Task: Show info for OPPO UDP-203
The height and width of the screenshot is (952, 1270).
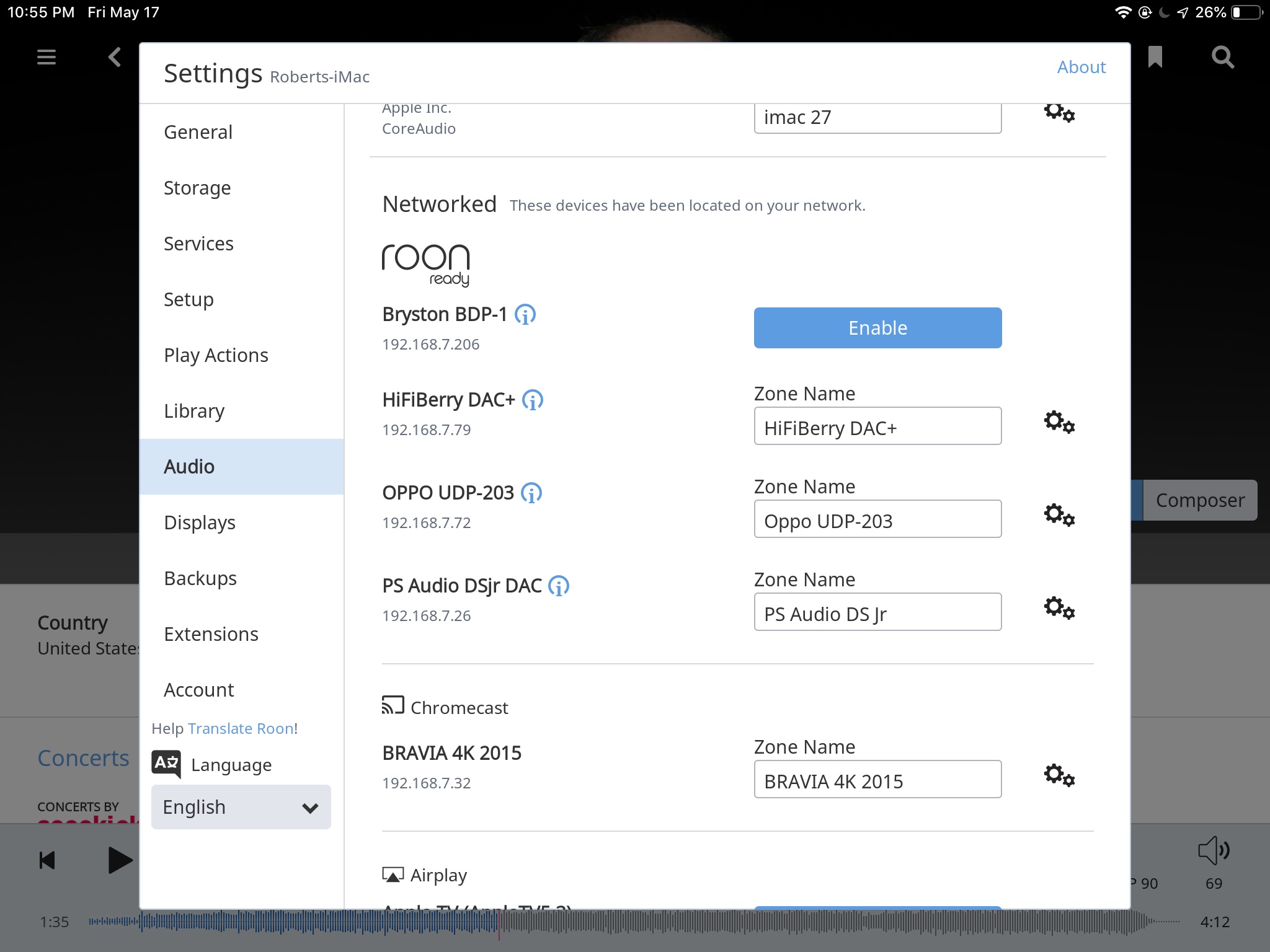Action: pyautogui.click(x=531, y=493)
